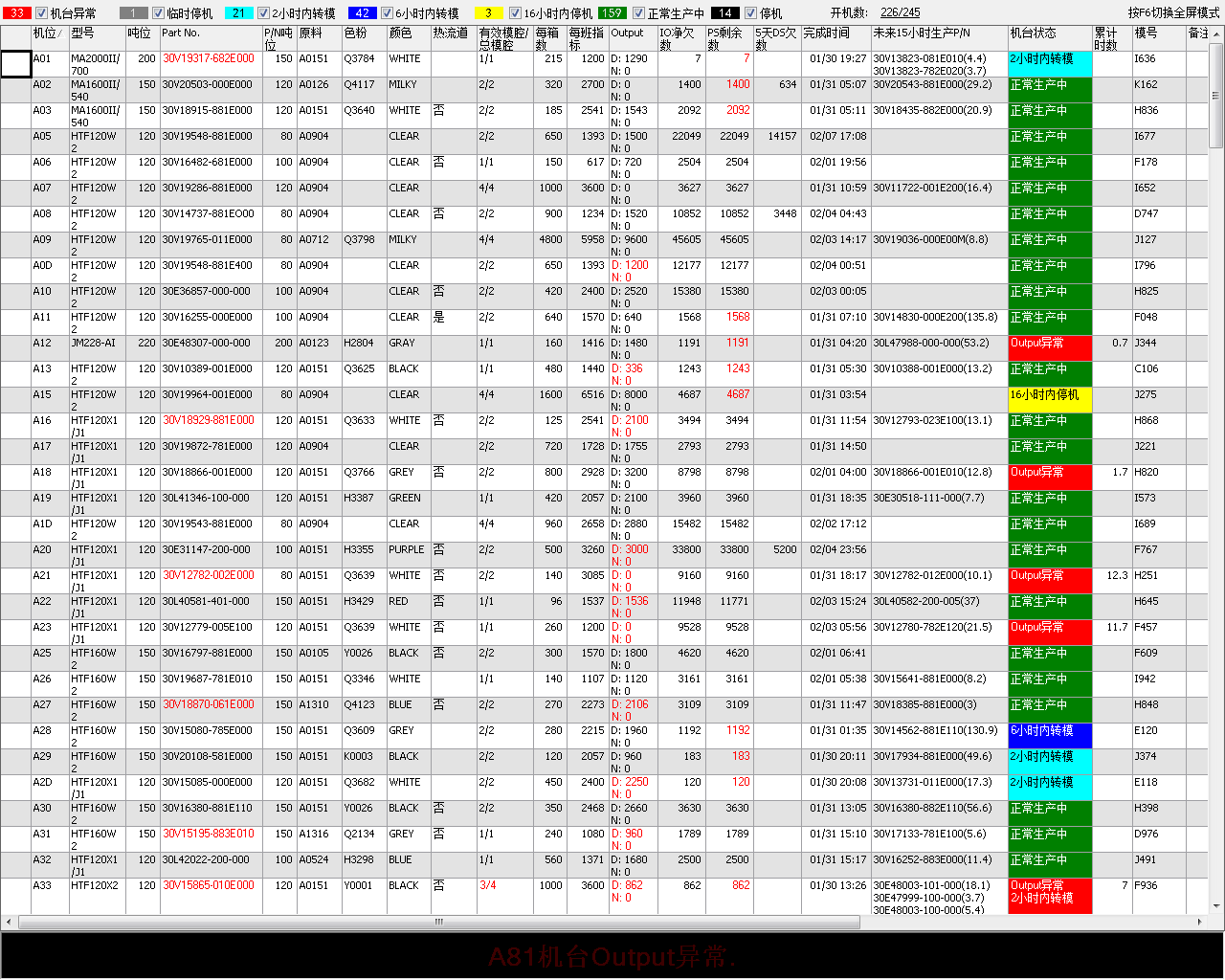Click the gray 1 count box

click(133, 13)
